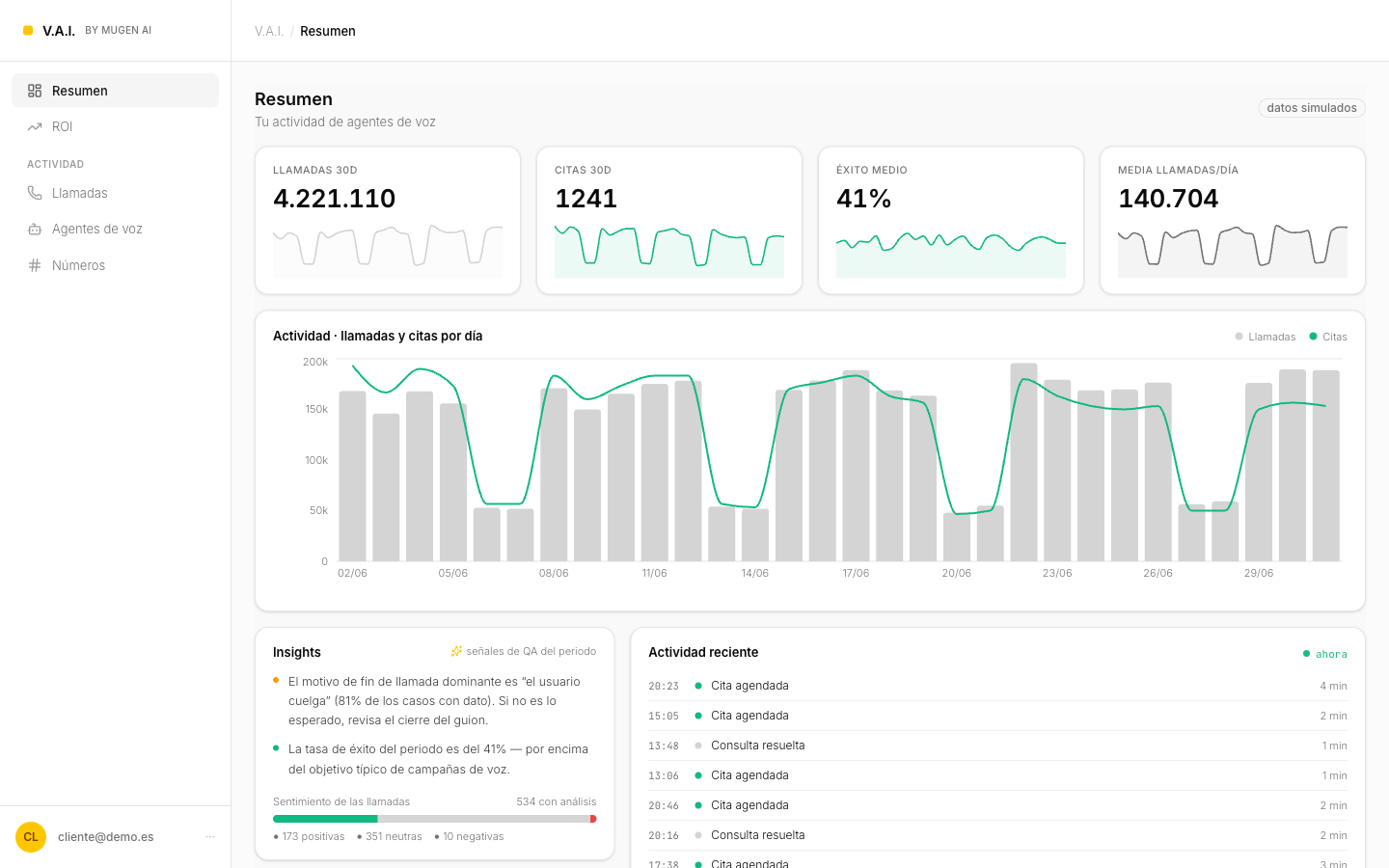The height and width of the screenshot is (868, 1389).
Task: Click the Actividad reciente heading
Action: (703, 652)
